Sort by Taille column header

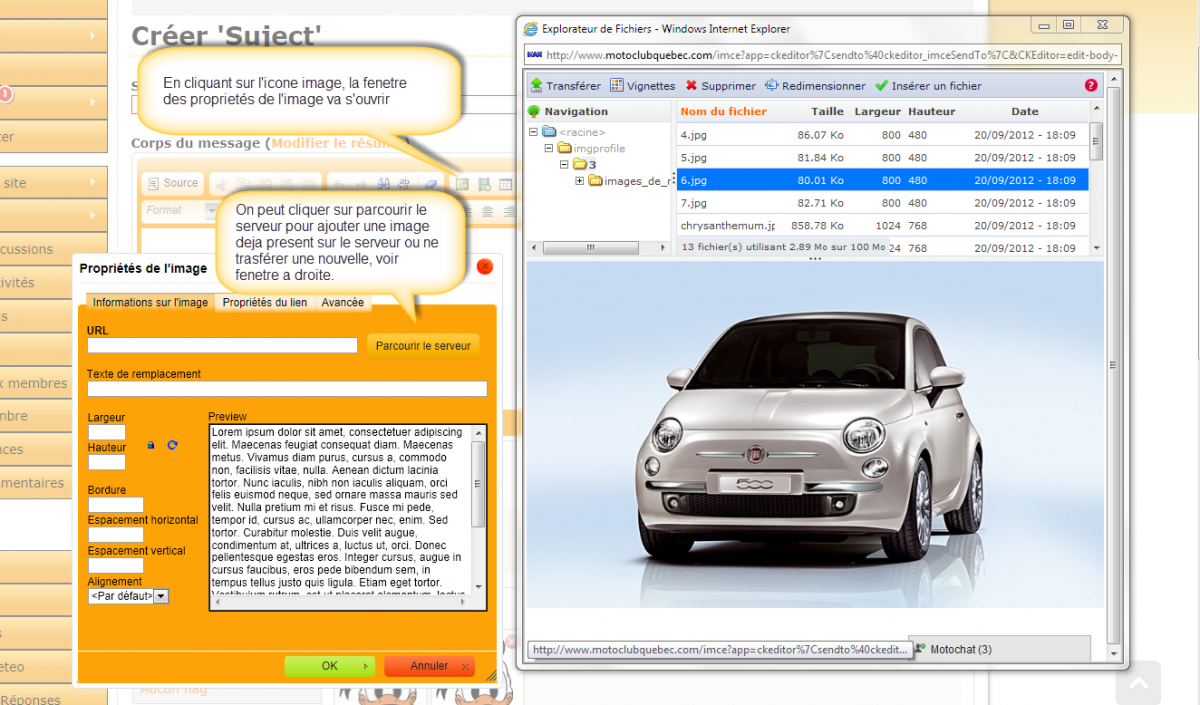[827, 111]
